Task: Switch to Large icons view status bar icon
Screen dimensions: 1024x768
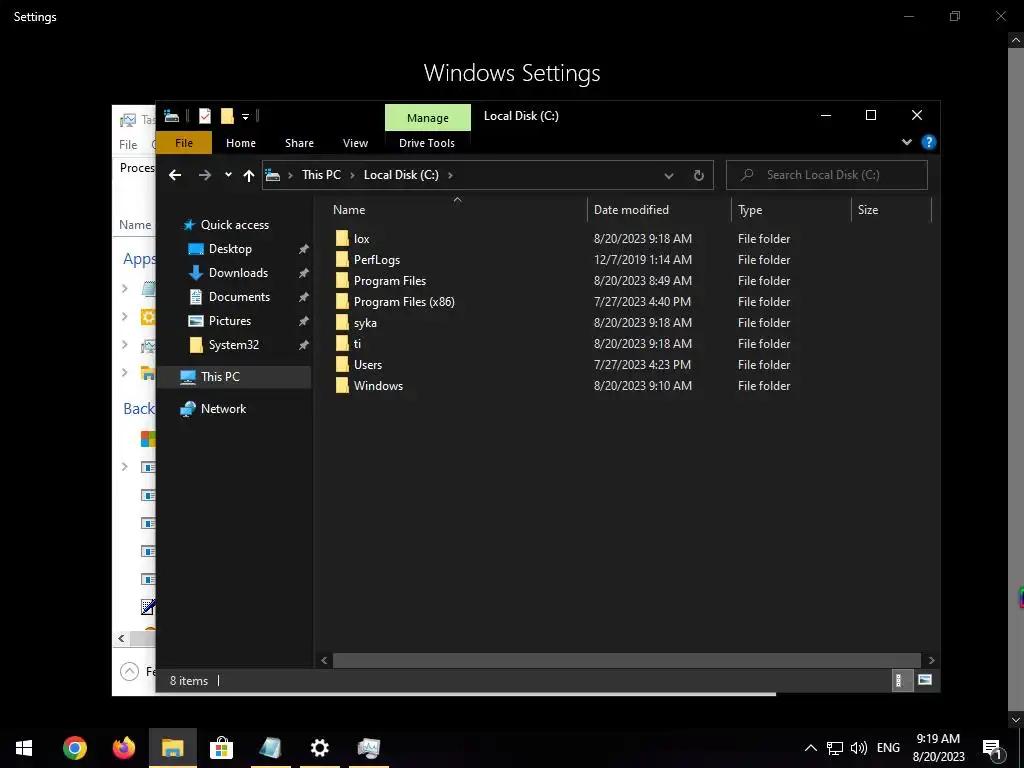Action: pos(924,680)
